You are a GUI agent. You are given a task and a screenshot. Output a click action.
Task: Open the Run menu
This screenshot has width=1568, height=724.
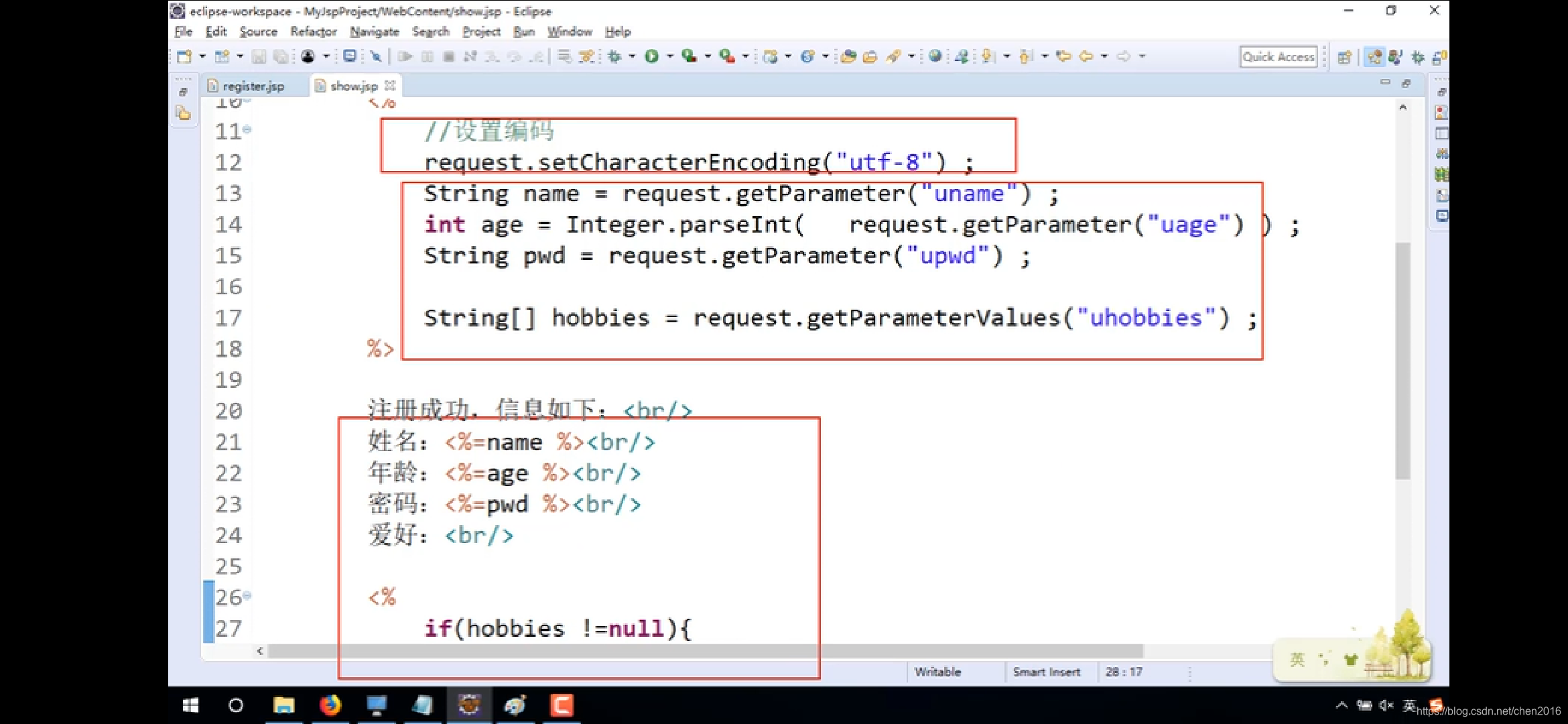pos(524,32)
